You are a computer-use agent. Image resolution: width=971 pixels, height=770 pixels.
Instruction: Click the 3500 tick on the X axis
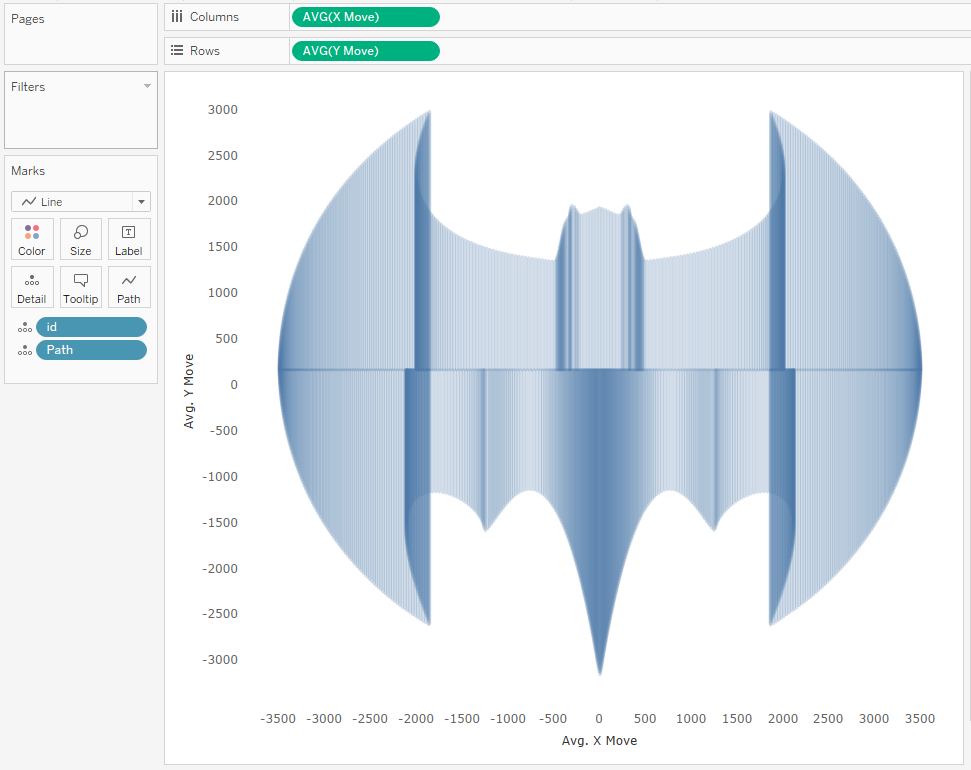pyautogui.click(x=920, y=719)
